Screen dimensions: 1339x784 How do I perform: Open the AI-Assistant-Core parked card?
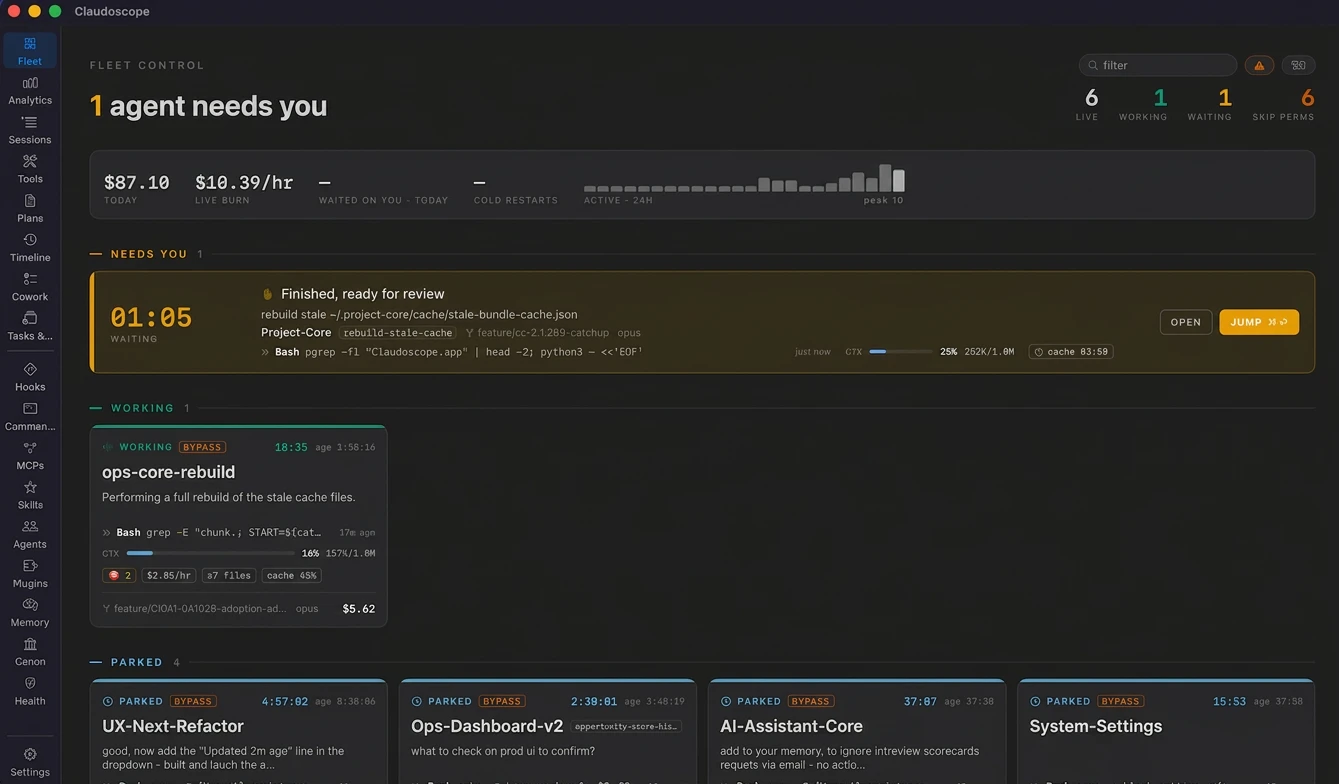[x=857, y=732]
